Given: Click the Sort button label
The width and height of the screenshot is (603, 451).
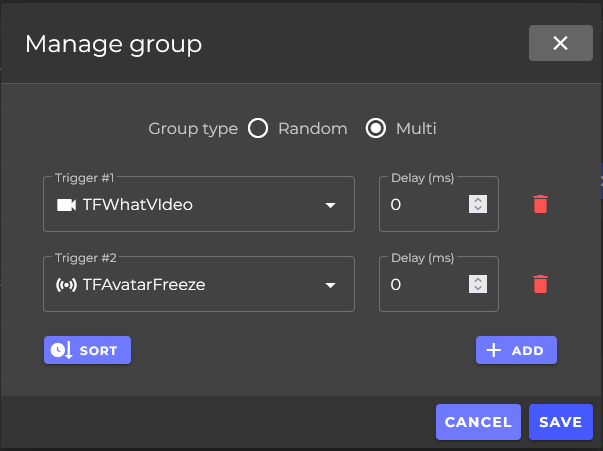Looking at the screenshot, I should (x=99, y=350).
